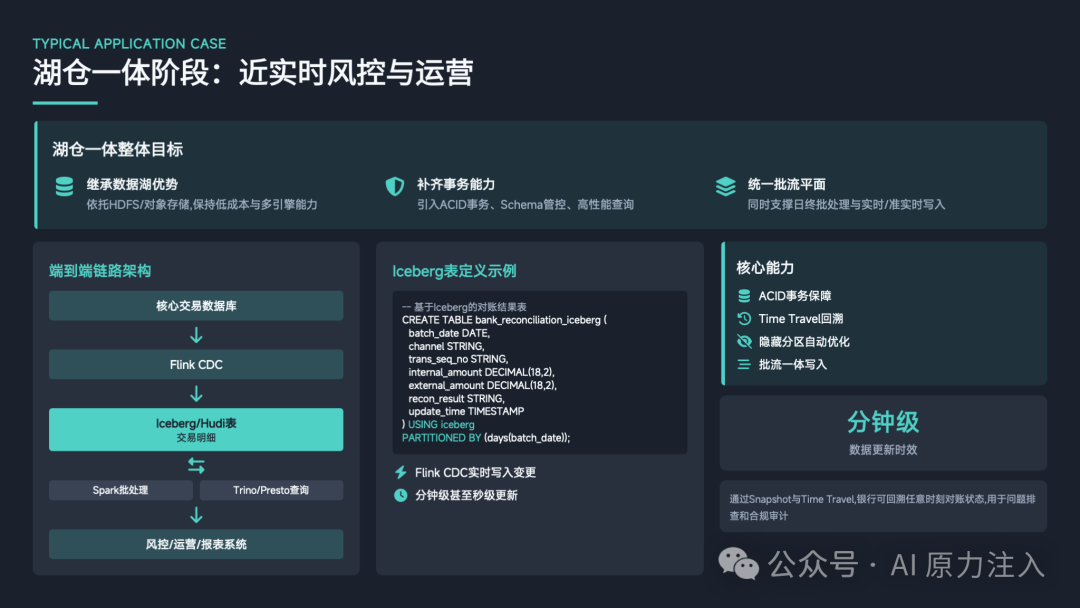Click the CREATE TABLE bank_reconciliation_iceberg line
Image resolution: width=1080 pixels, height=608 pixels.
coord(504,320)
